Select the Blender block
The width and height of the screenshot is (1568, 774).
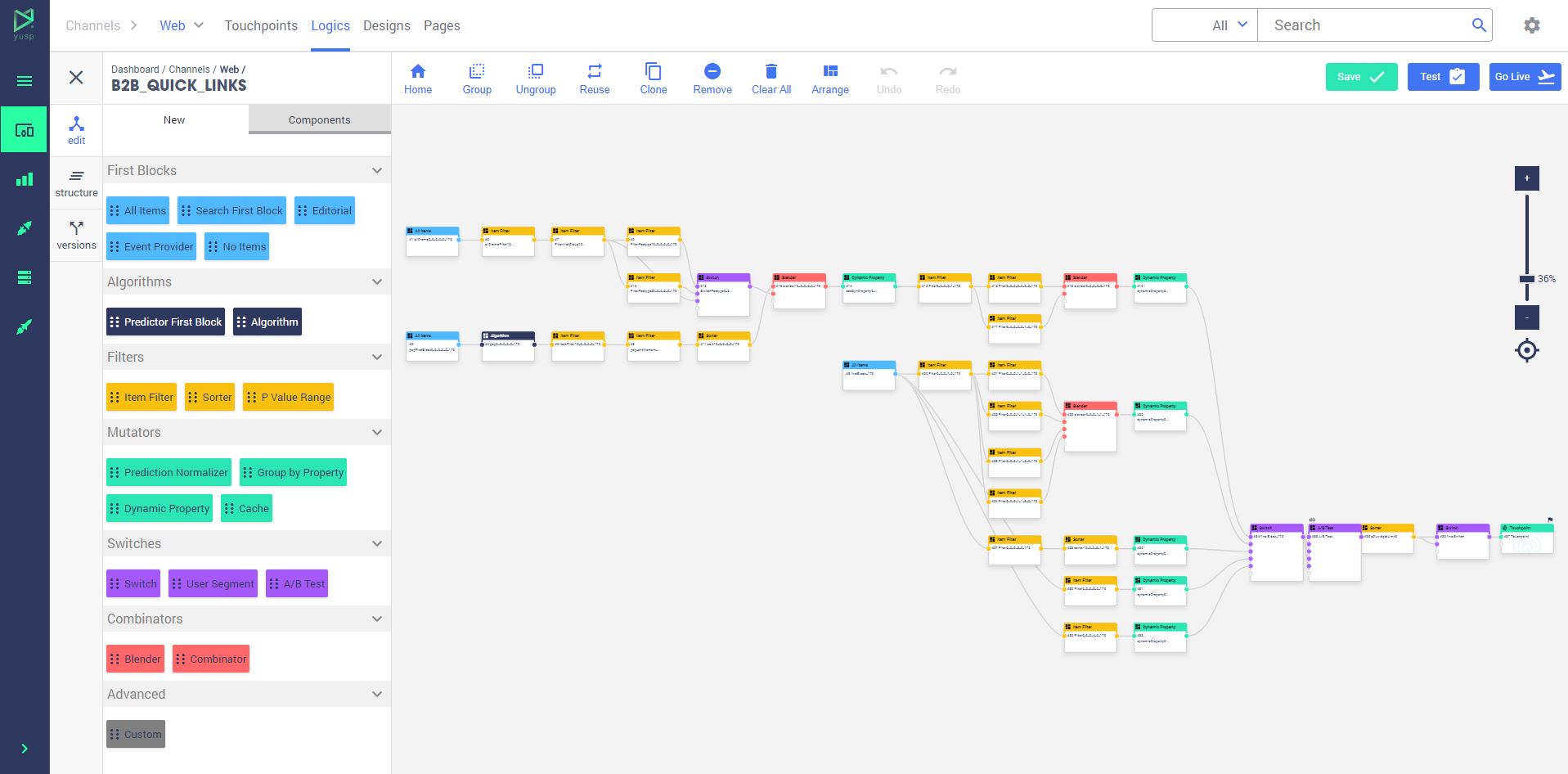point(135,659)
